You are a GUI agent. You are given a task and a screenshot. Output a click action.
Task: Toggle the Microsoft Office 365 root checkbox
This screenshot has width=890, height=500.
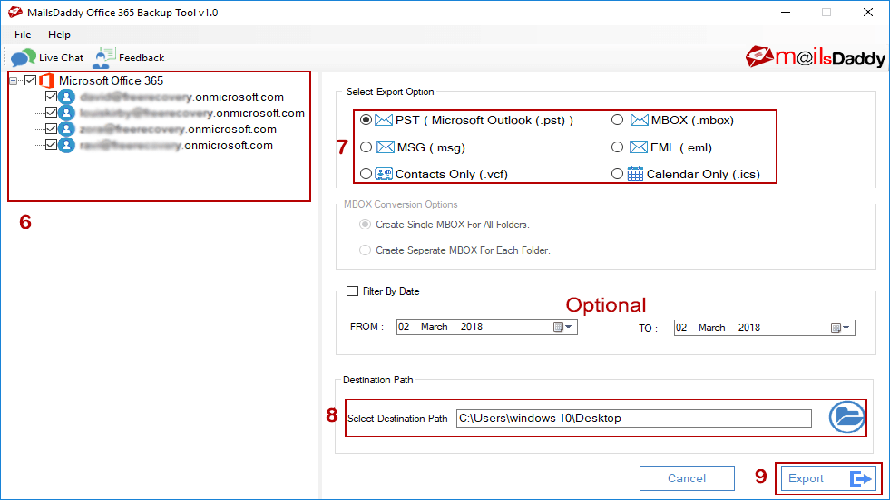pyautogui.click(x=30, y=81)
